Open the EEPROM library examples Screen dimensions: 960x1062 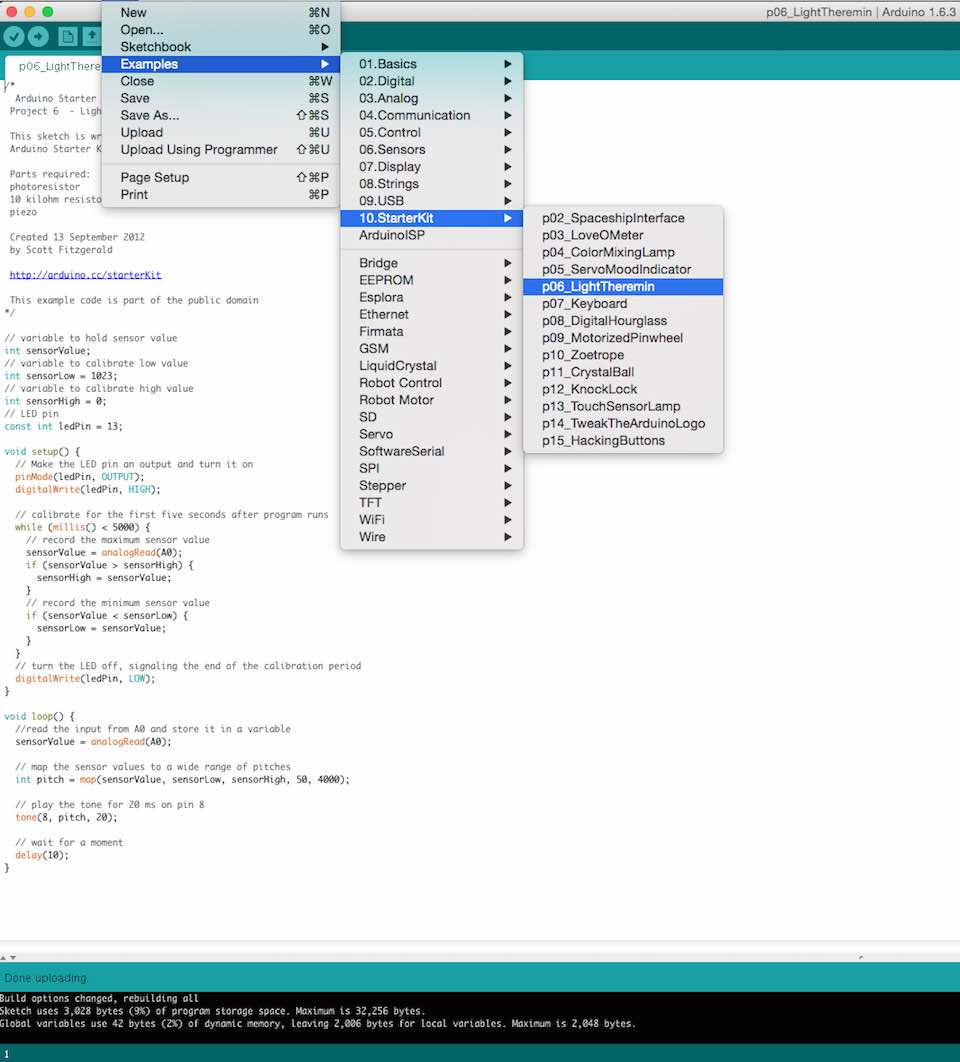(x=432, y=280)
